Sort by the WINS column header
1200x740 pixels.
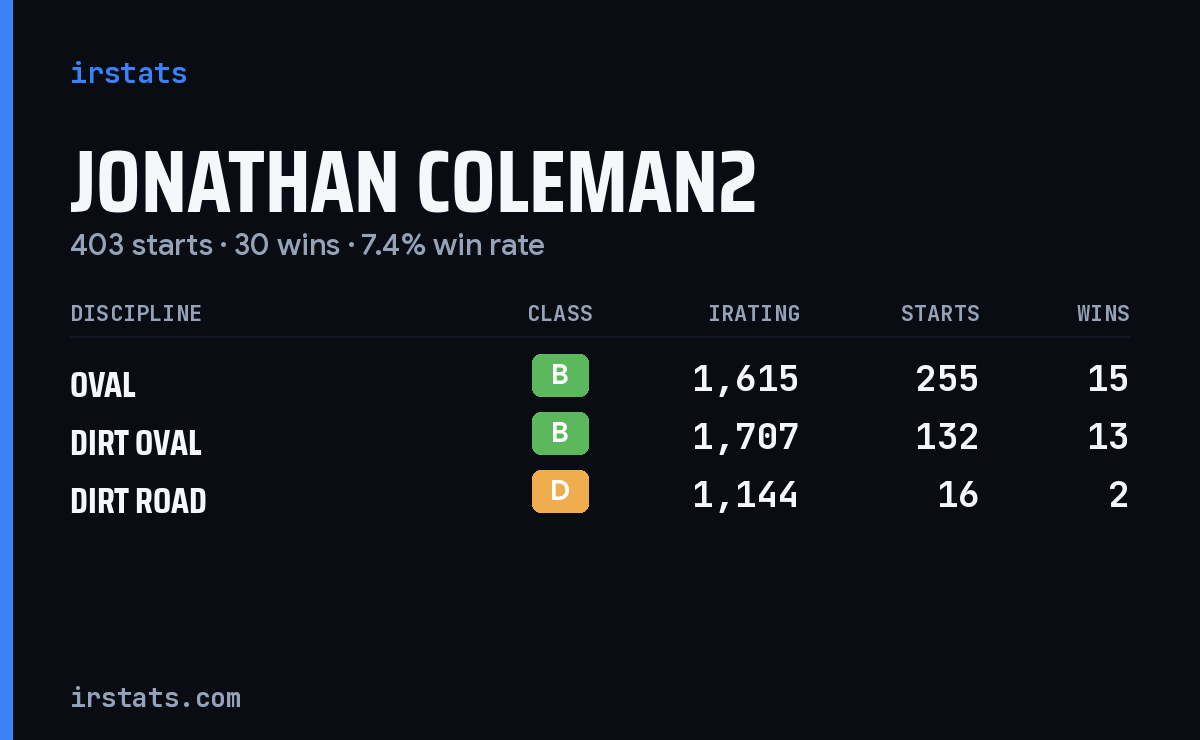(x=1103, y=314)
